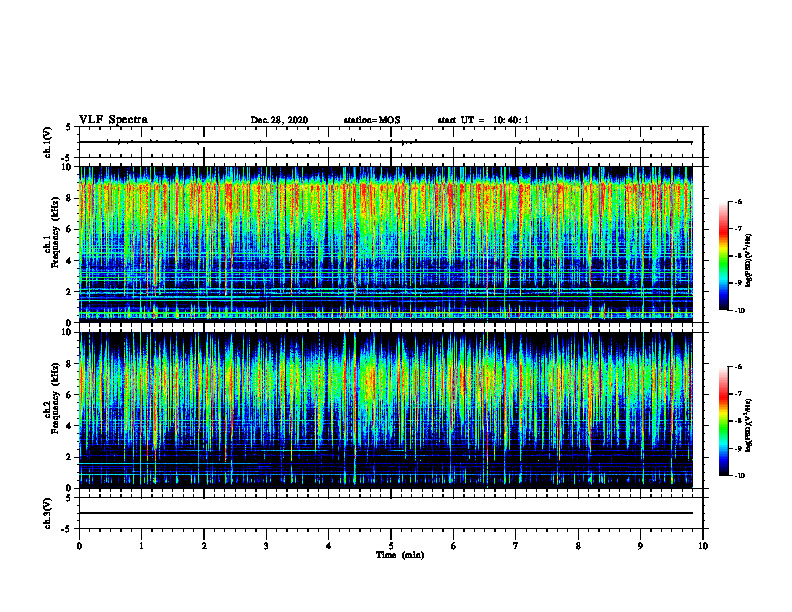Click the ch.1 colorbar PSD unit label
The width and height of the screenshot is (792, 612).
click(749, 260)
